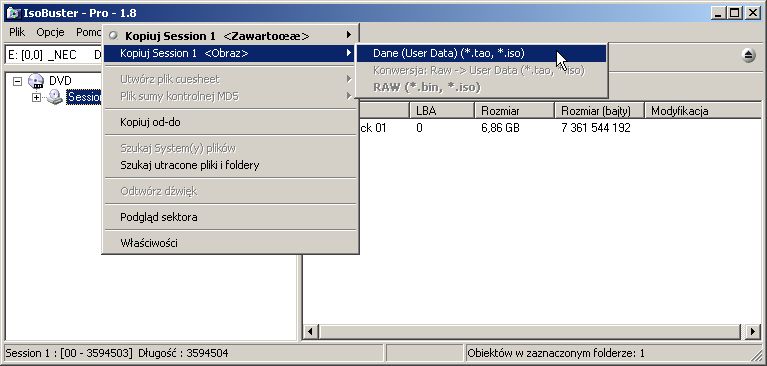Click status text Session 1 : [00 - 3594503]
767x366 pixels.
tap(69, 353)
